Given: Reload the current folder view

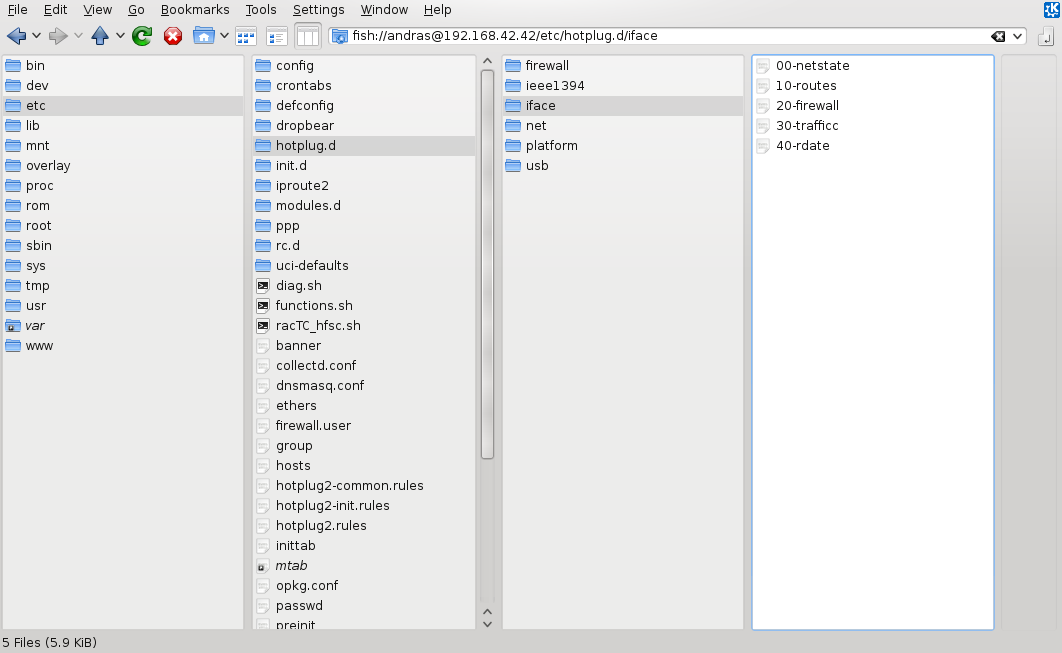Looking at the screenshot, I should 142,36.
